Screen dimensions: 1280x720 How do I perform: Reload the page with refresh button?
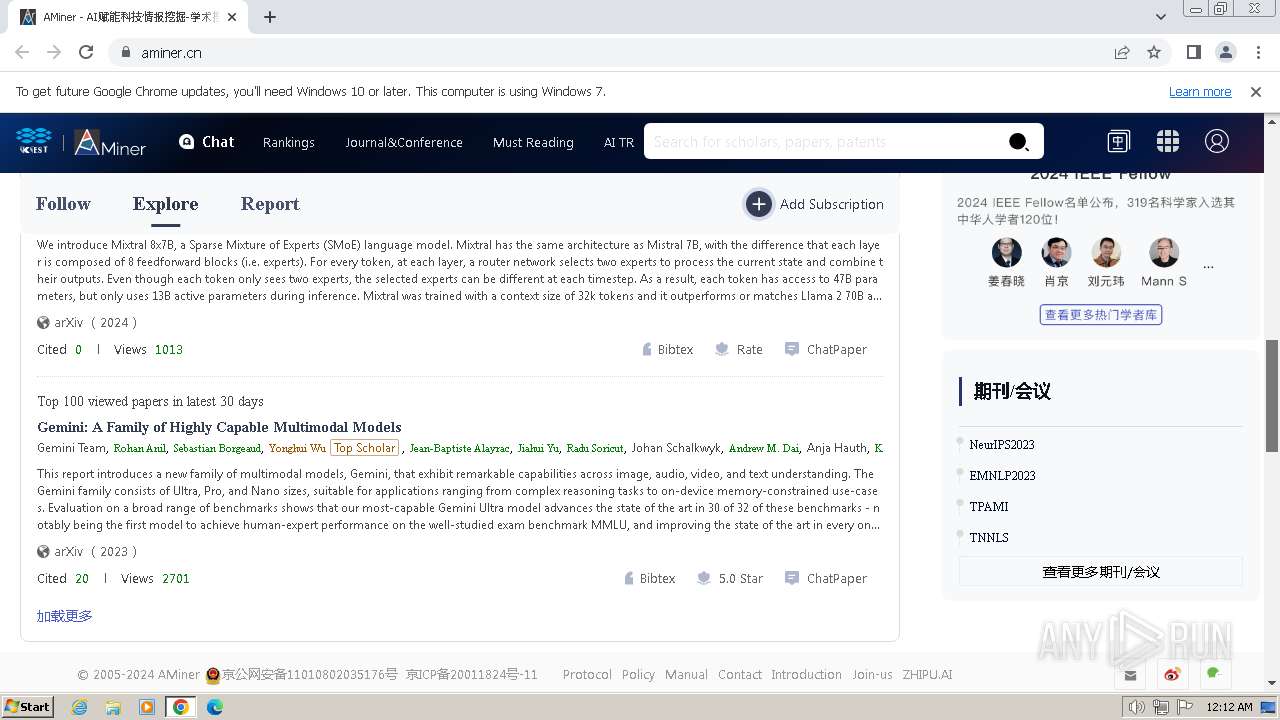(86, 52)
